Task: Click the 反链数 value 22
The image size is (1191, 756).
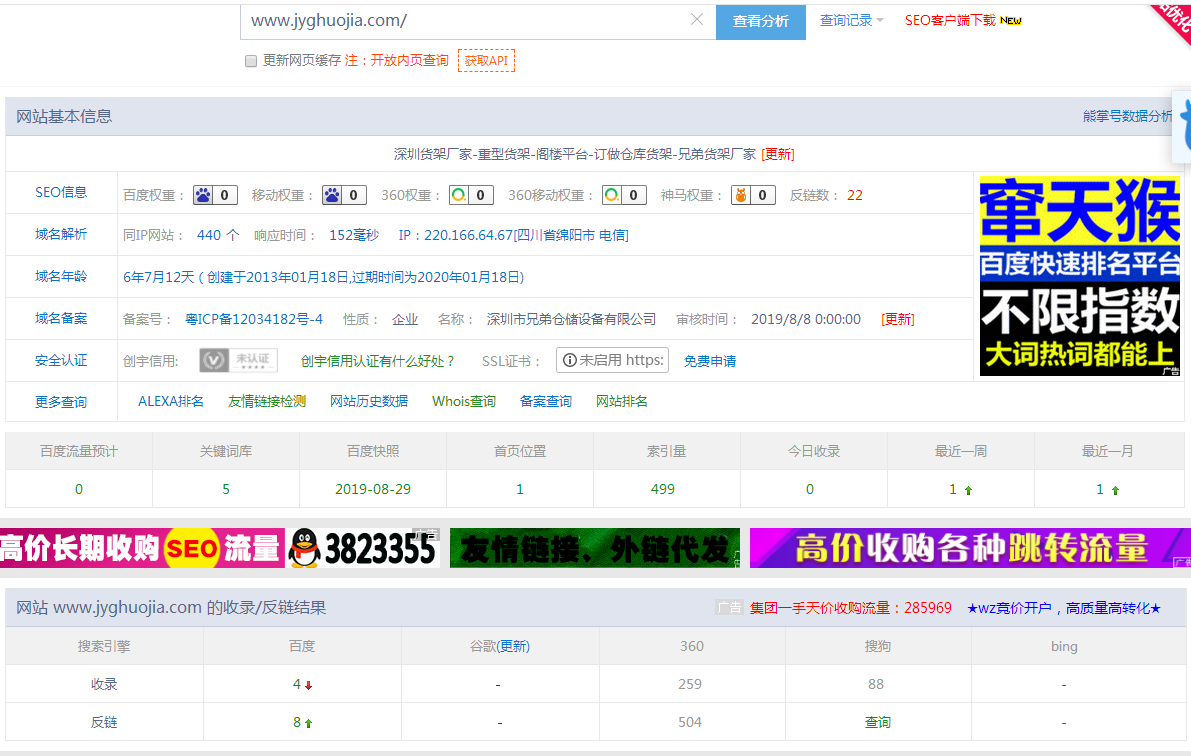Action: coord(855,195)
